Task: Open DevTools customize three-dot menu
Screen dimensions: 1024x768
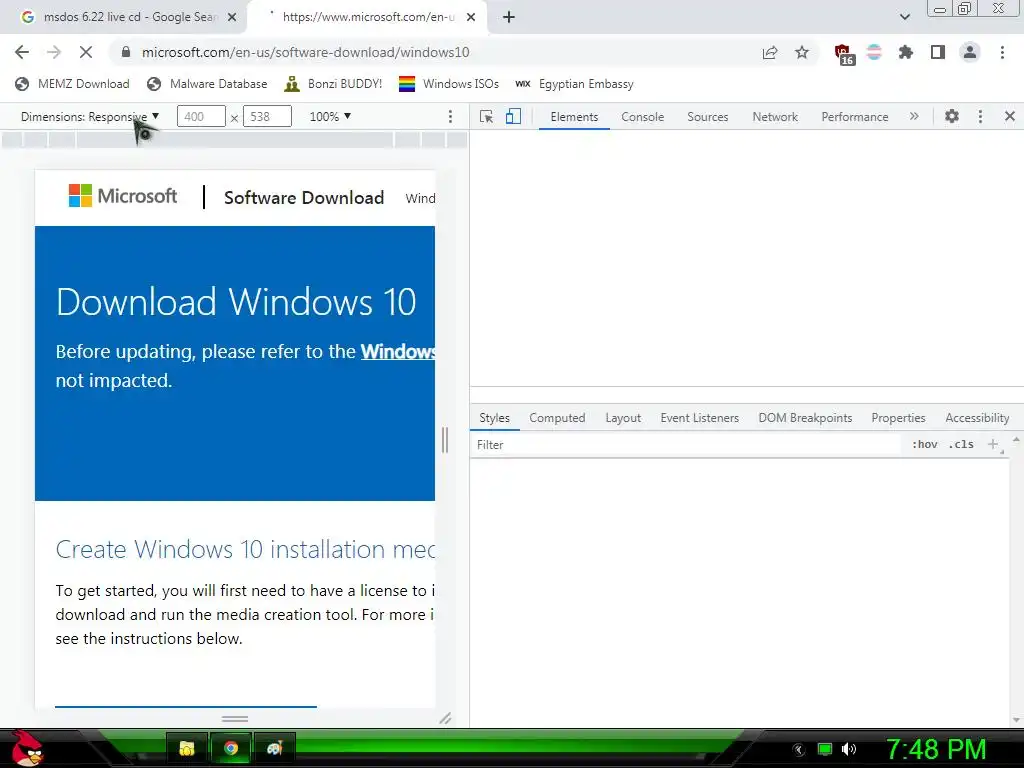Action: (x=980, y=116)
